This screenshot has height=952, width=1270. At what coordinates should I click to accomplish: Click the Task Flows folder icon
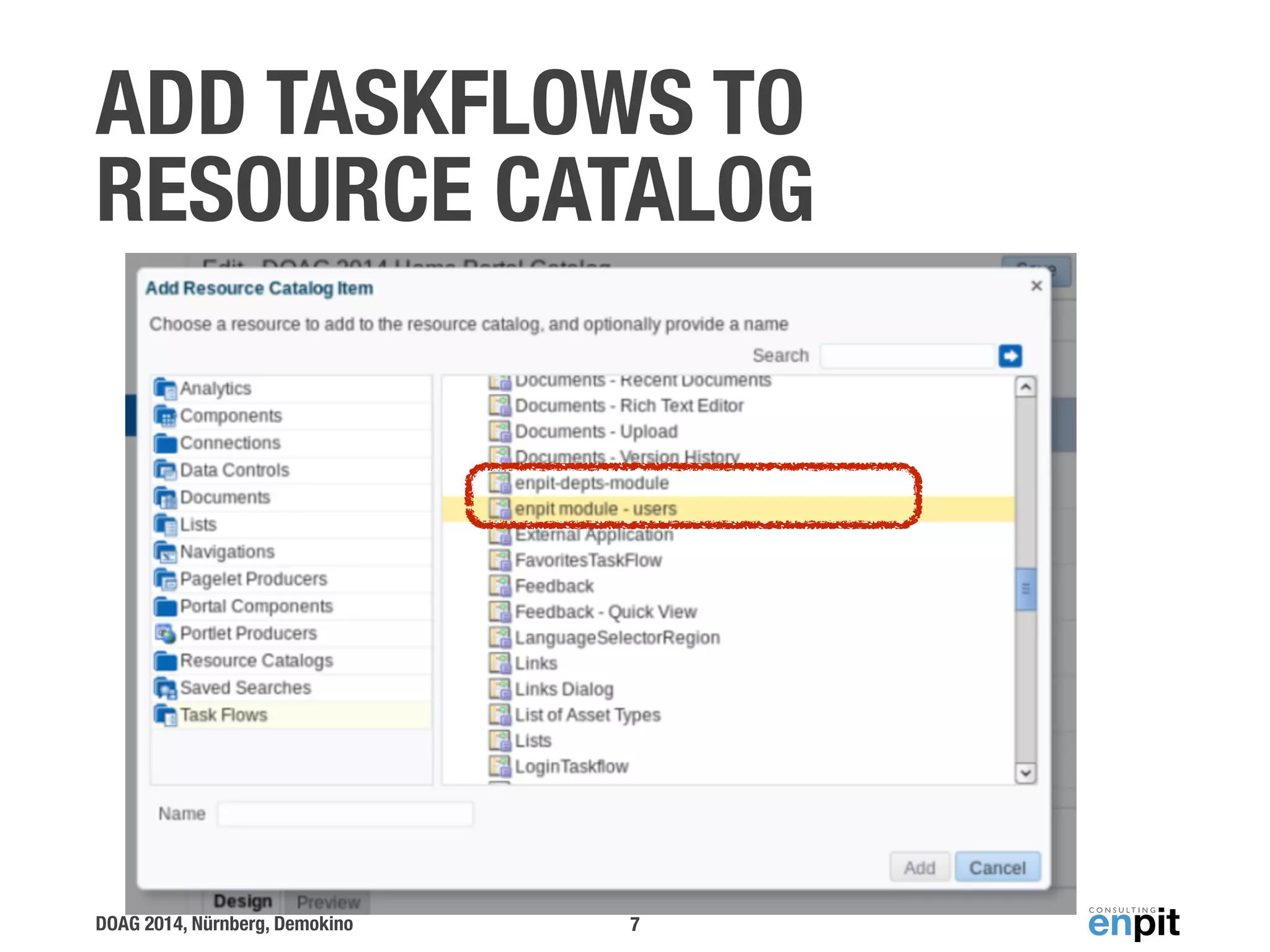pyautogui.click(x=165, y=715)
